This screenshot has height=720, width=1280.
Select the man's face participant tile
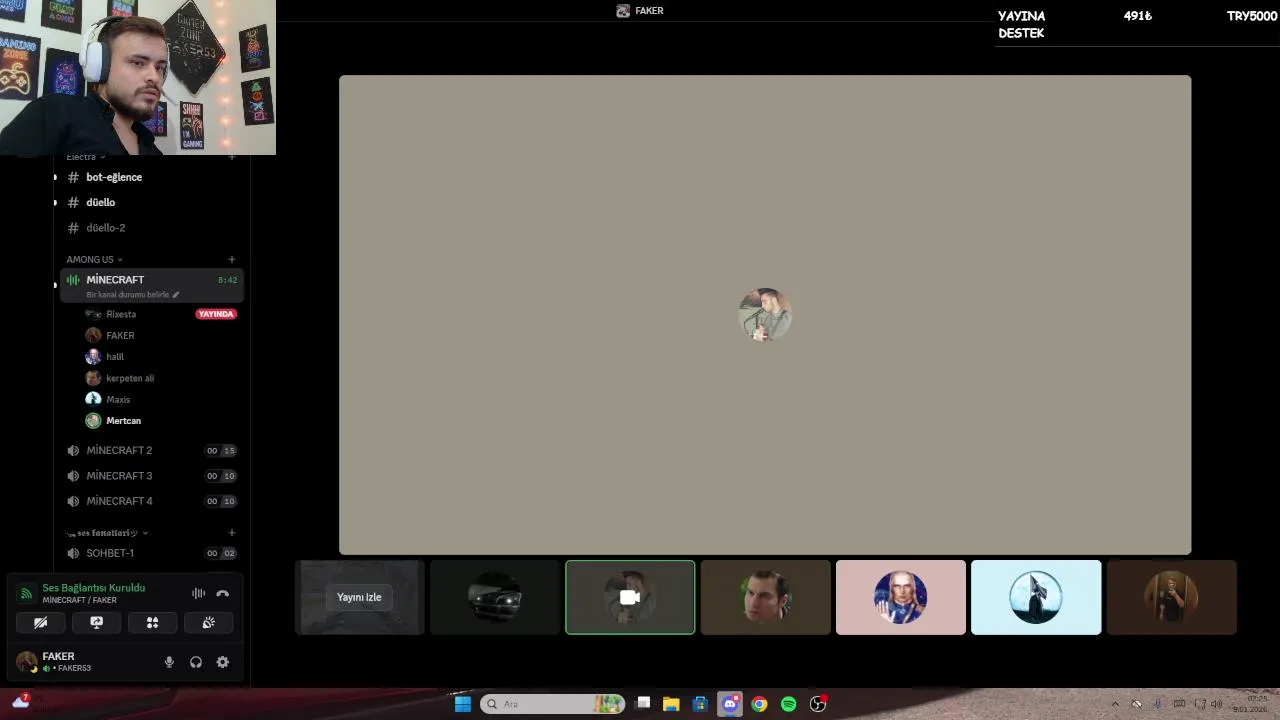tap(765, 597)
